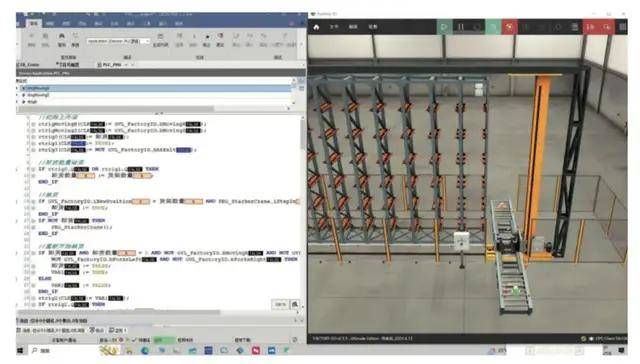Open the first Factory I/O menu item

tap(334, 27)
